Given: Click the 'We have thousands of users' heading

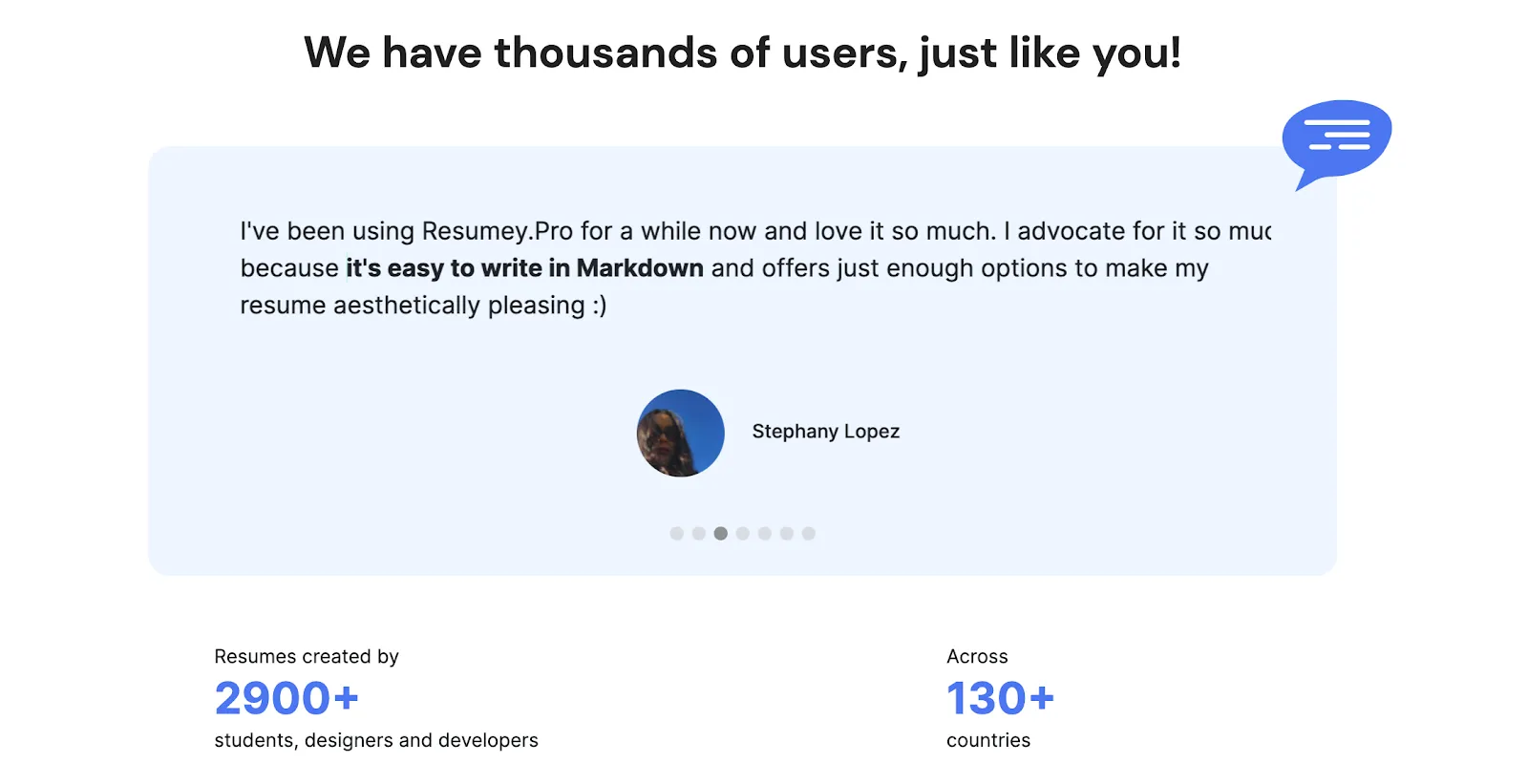Looking at the screenshot, I should pyautogui.click(x=743, y=53).
